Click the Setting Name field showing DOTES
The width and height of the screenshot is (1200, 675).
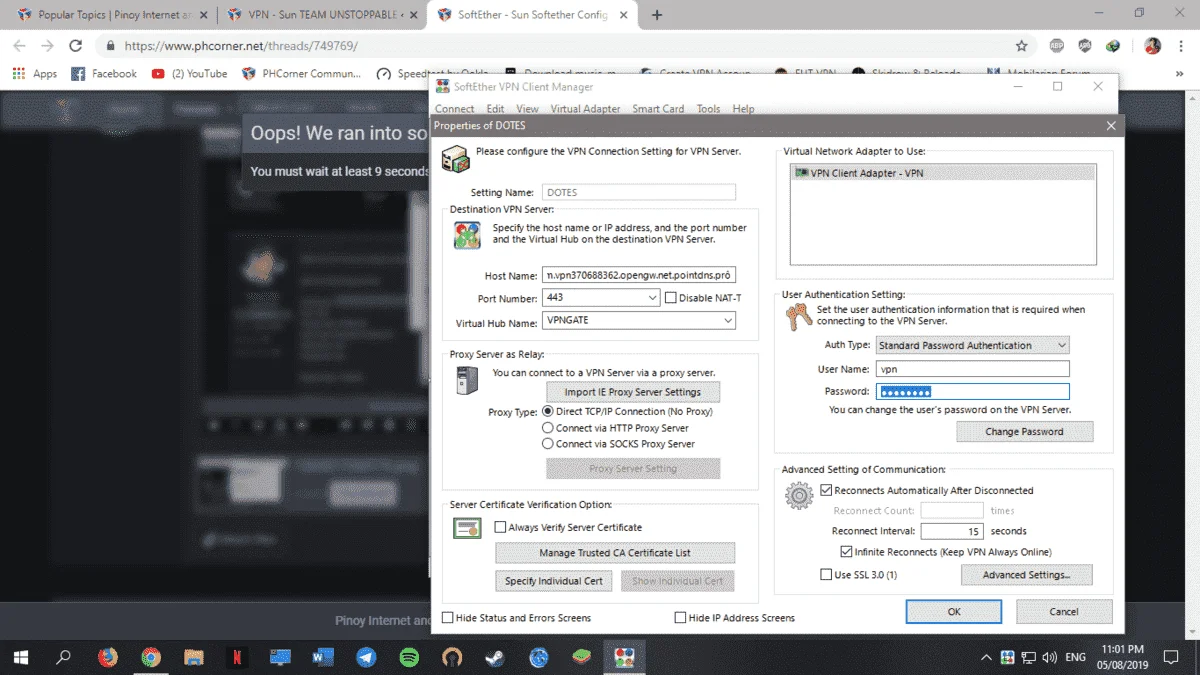click(639, 192)
